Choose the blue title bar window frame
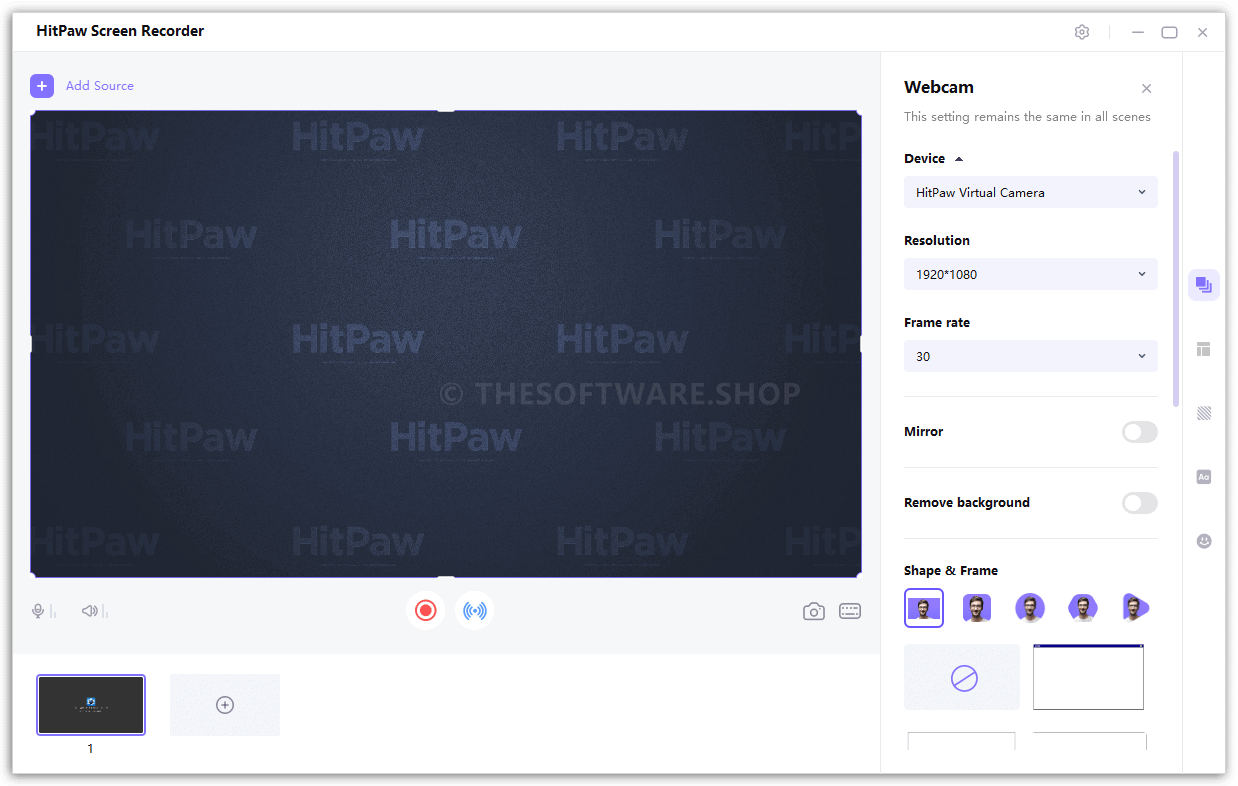The image size is (1238, 786). coord(1088,677)
